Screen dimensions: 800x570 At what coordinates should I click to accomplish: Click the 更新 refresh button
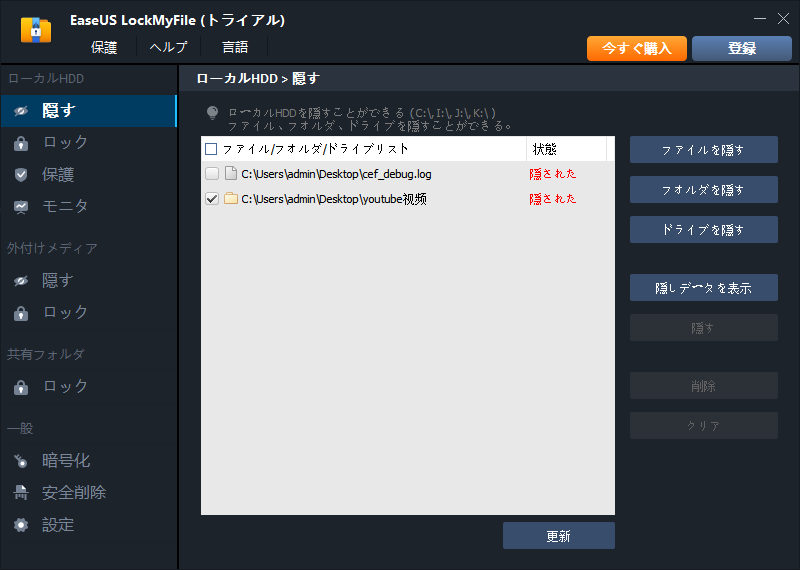pyautogui.click(x=559, y=536)
